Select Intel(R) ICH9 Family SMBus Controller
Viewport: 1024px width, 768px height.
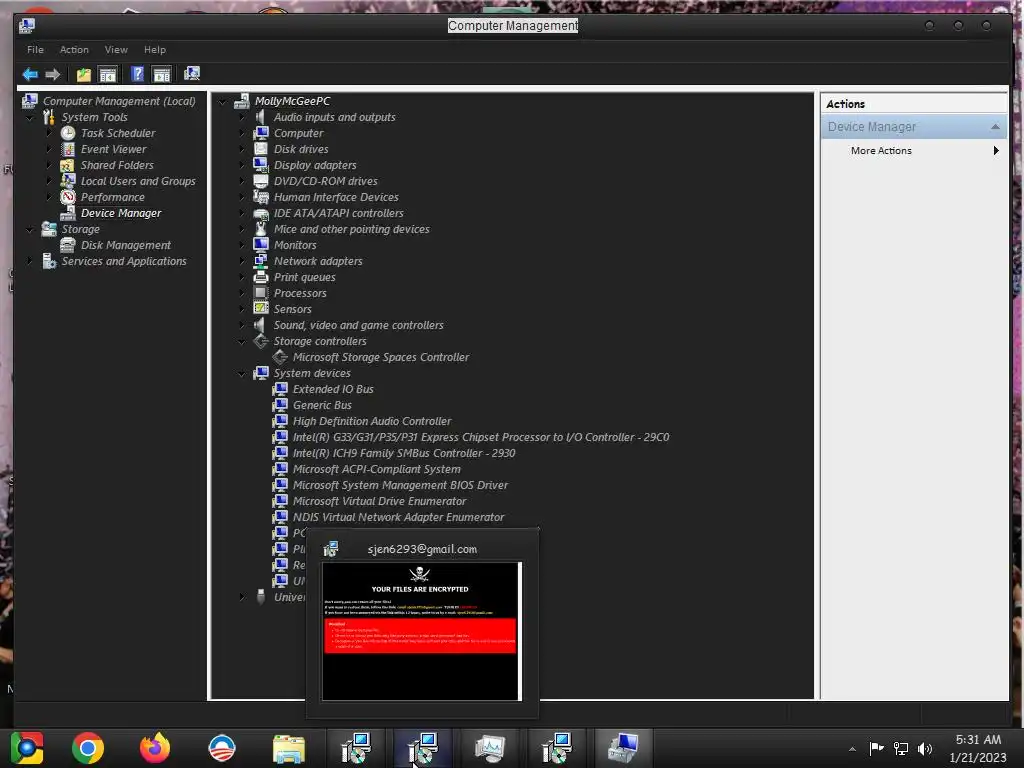point(404,453)
